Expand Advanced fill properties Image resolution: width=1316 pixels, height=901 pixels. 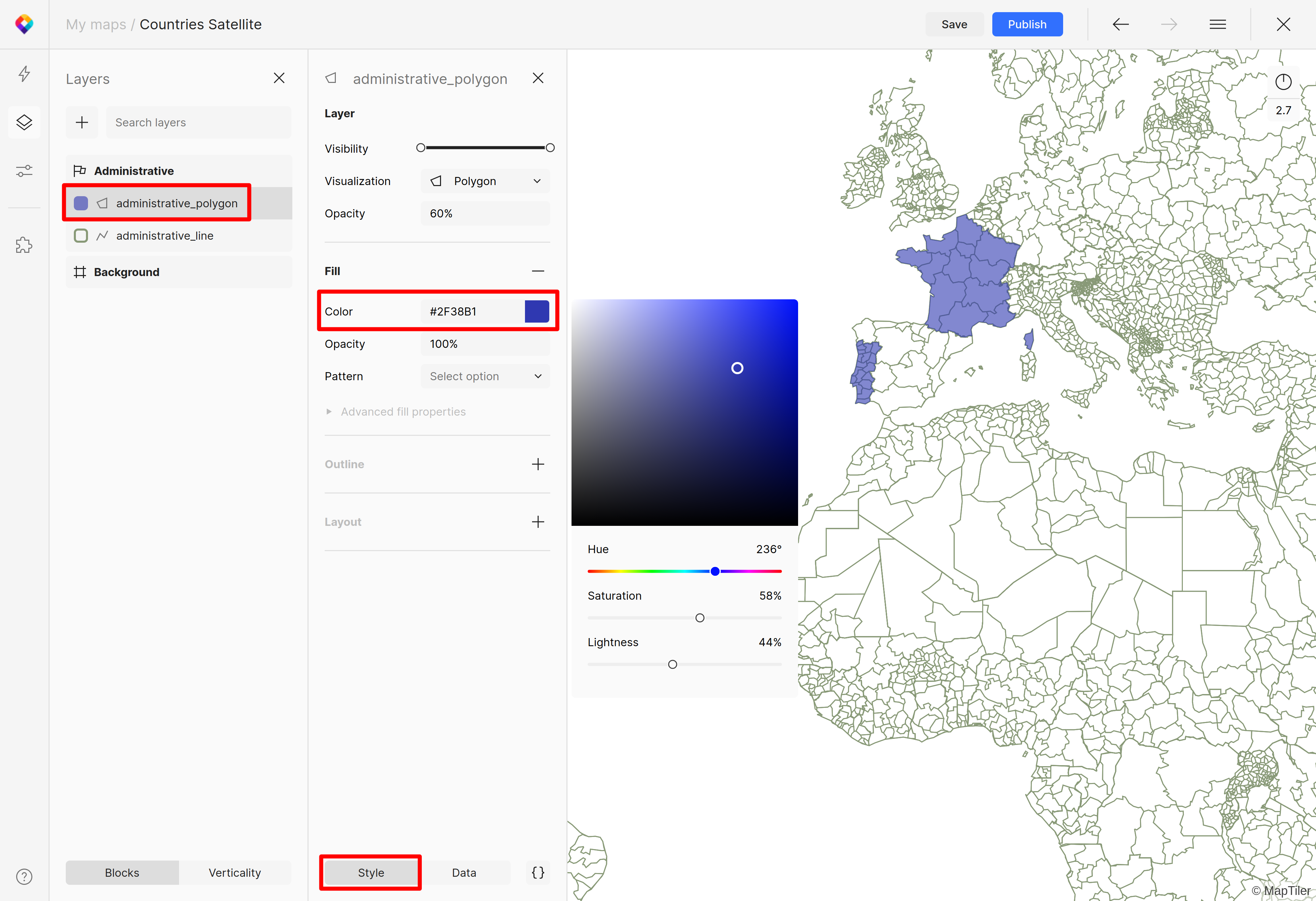tap(403, 412)
